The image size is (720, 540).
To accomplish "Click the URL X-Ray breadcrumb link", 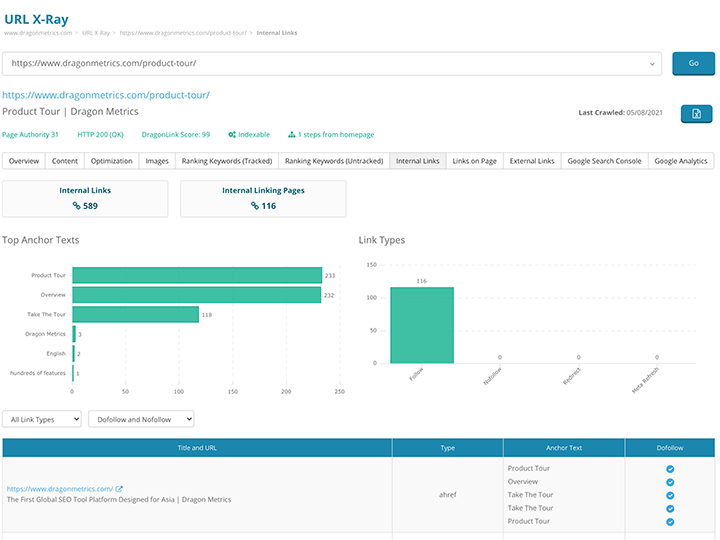I will 96,33.
